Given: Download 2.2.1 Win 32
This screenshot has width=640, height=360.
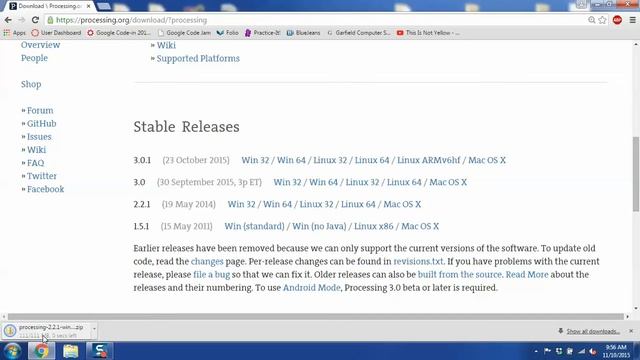Looking at the screenshot, I should pyautogui.click(x=241, y=204).
